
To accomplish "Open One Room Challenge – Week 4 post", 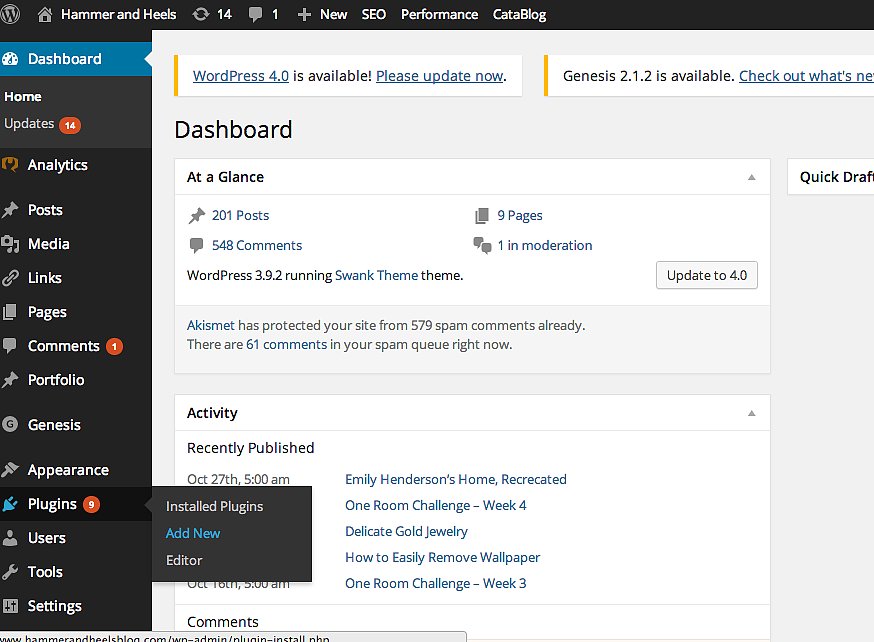I will (435, 505).
